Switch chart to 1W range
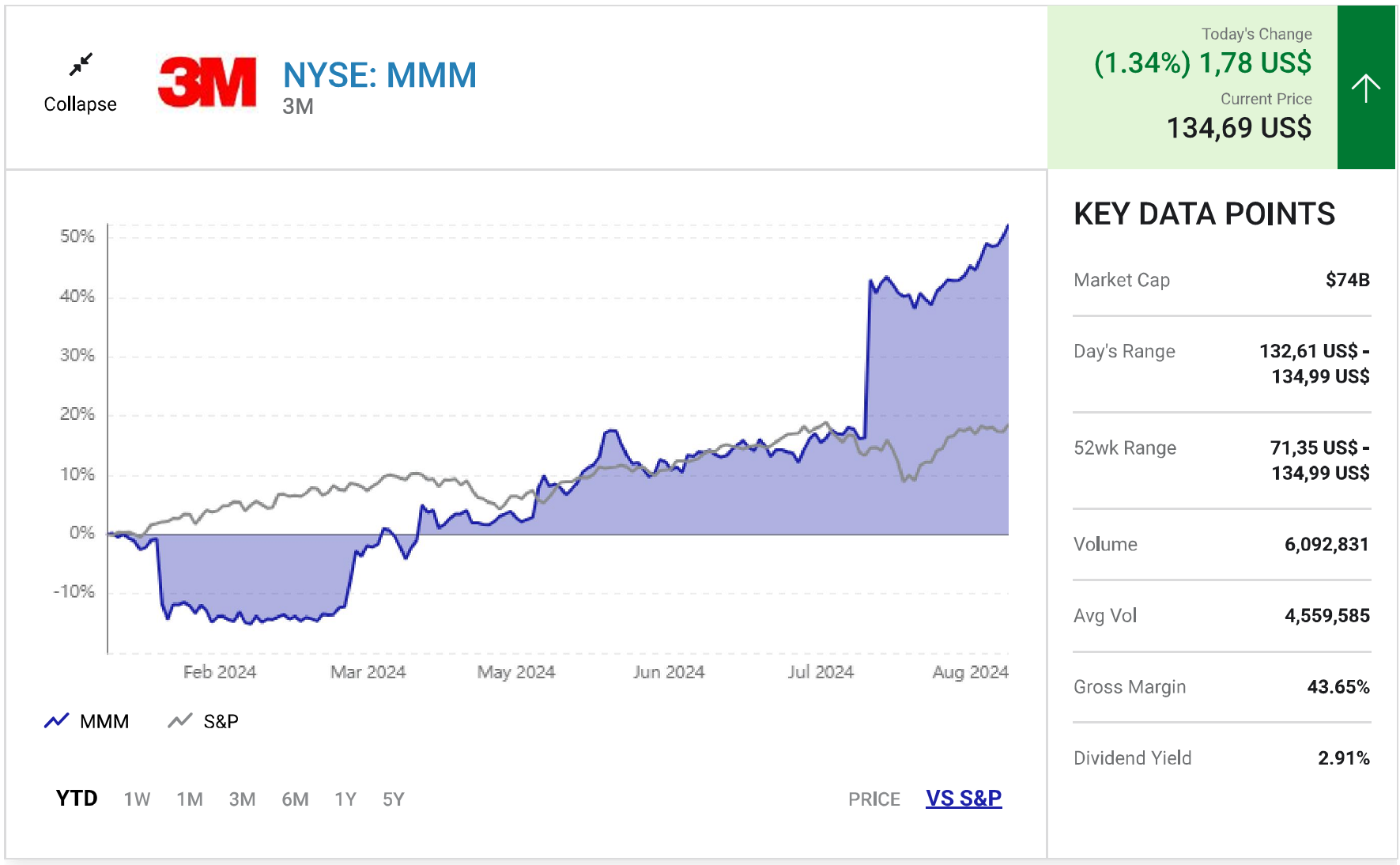The width and height of the screenshot is (1400, 865). coord(137,799)
